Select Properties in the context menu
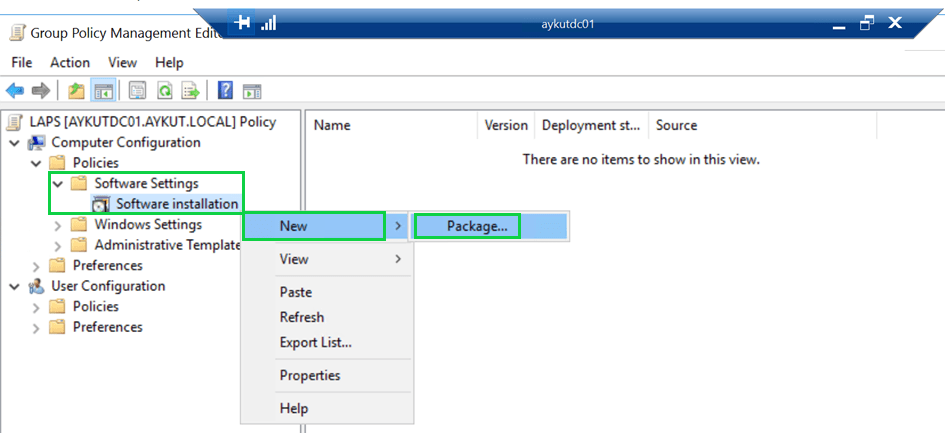945x433 pixels. coord(310,375)
